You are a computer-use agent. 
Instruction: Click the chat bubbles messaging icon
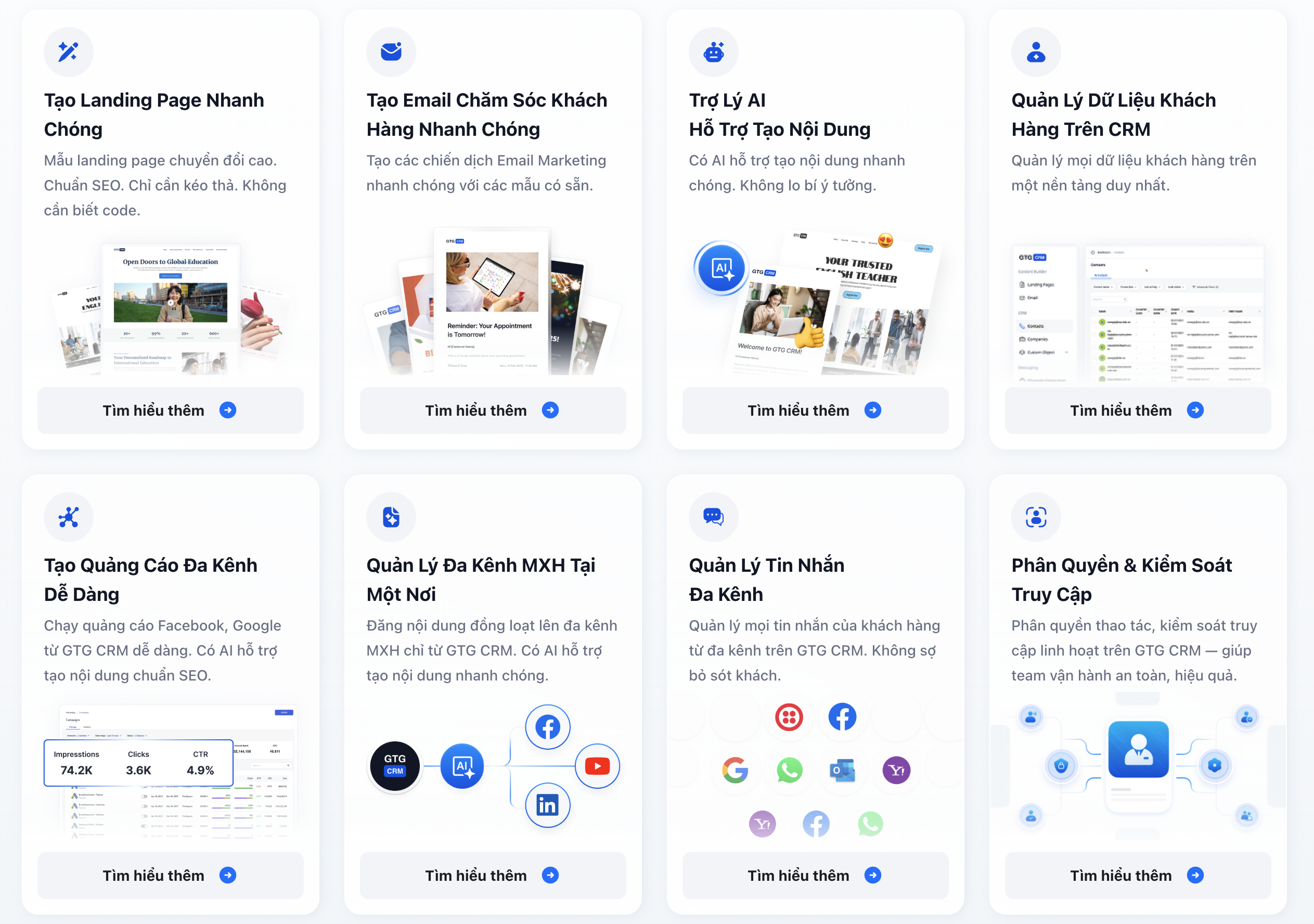click(x=713, y=517)
